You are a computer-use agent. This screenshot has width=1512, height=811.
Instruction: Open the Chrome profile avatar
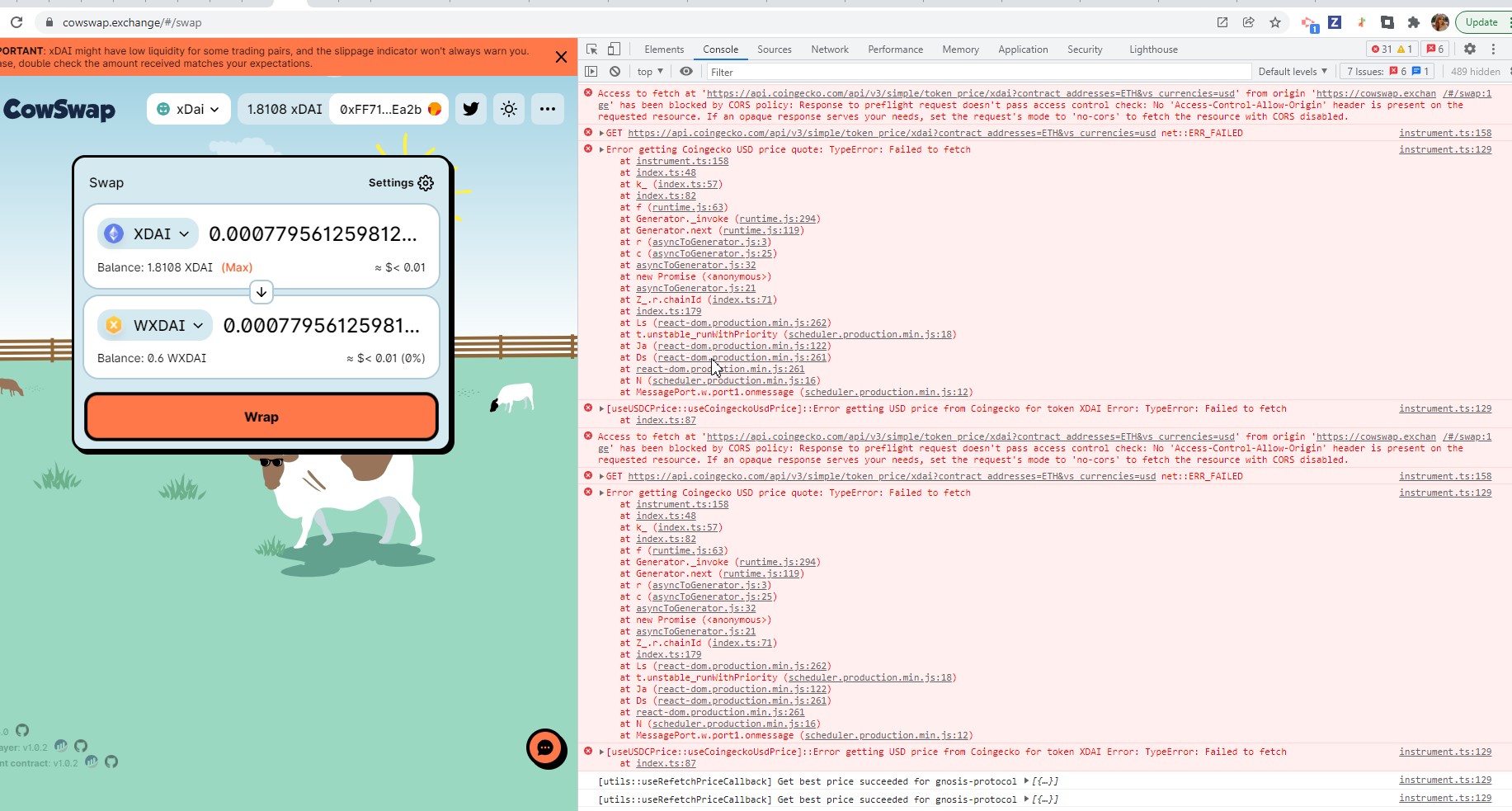pos(1440,22)
